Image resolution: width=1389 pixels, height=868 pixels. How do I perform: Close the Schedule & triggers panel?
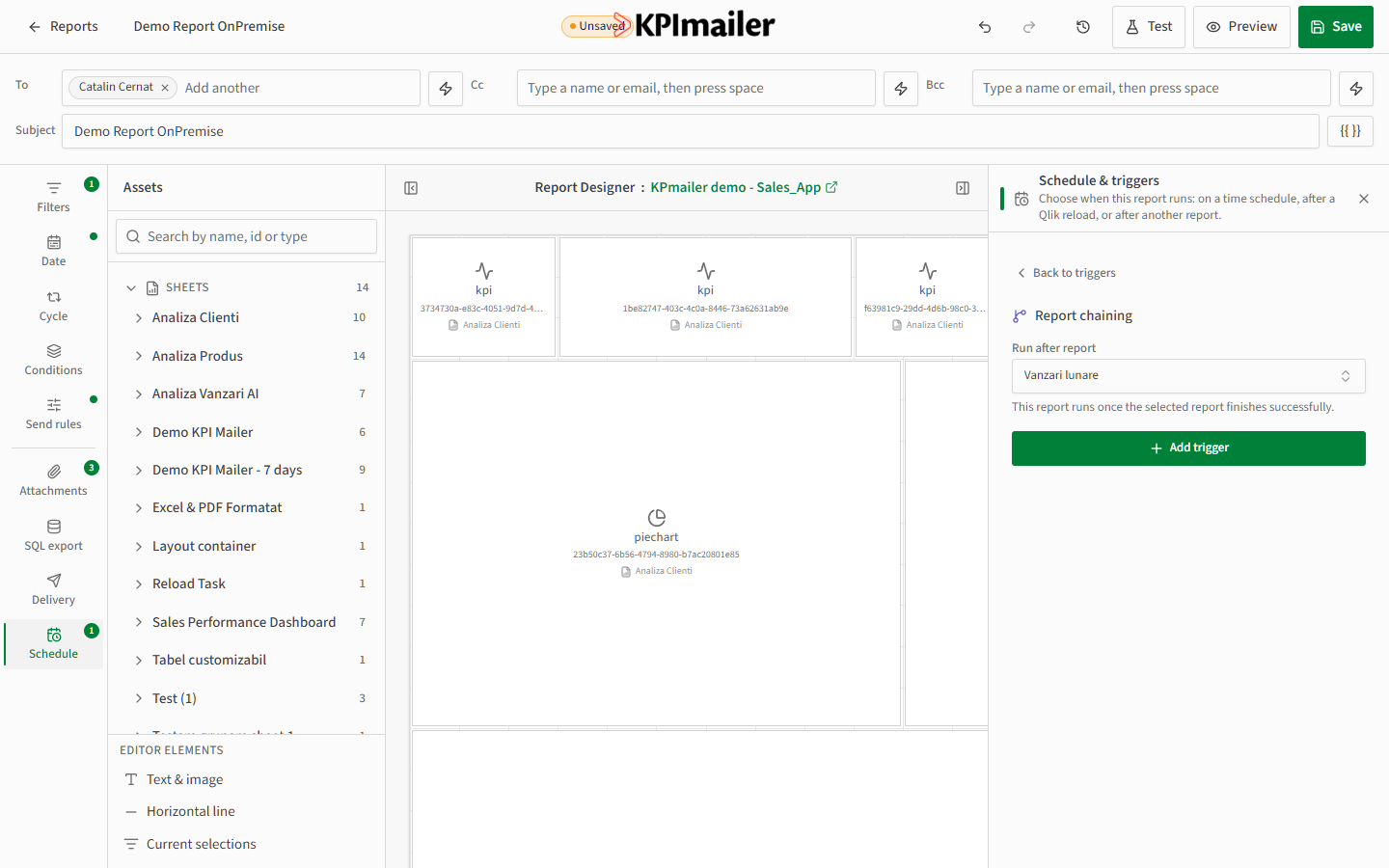tap(1364, 199)
